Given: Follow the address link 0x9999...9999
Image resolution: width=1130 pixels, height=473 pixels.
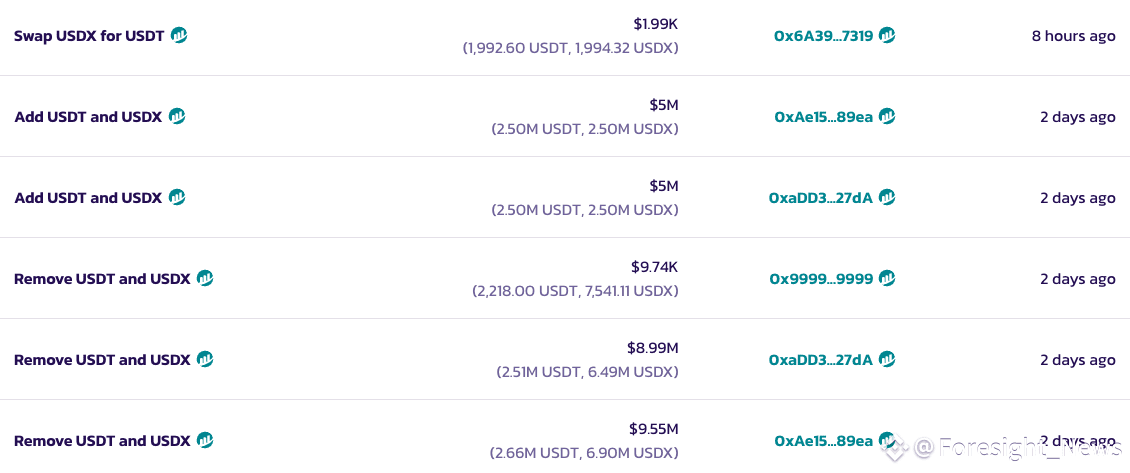Looking at the screenshot, I should click(821, 279).
